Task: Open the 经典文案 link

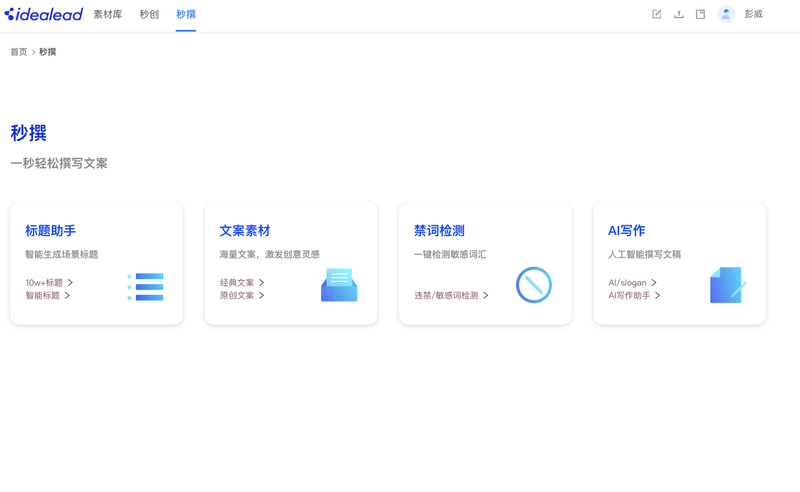Action: click(237, 282)
